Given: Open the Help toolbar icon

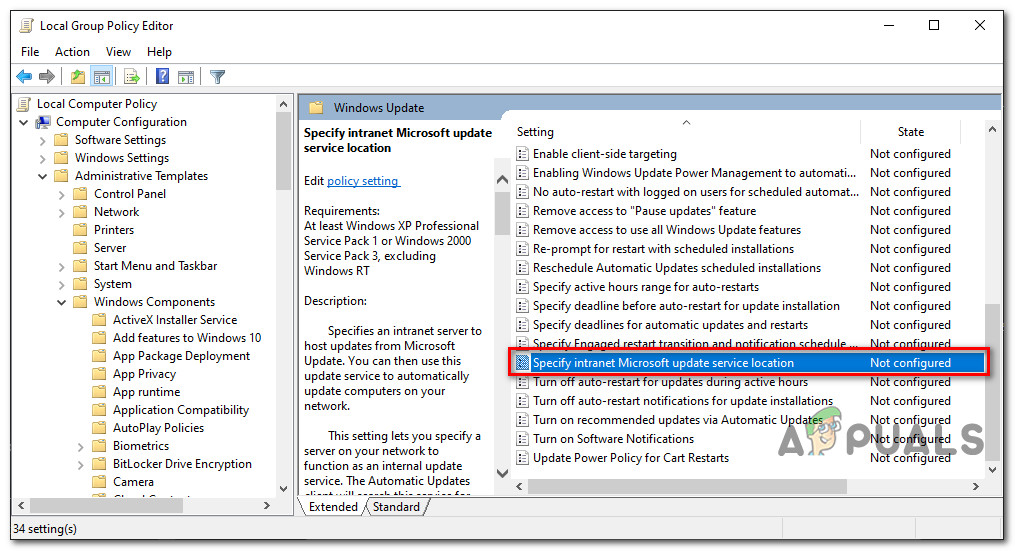Looking at the screenshot, I should coord(162,76).
